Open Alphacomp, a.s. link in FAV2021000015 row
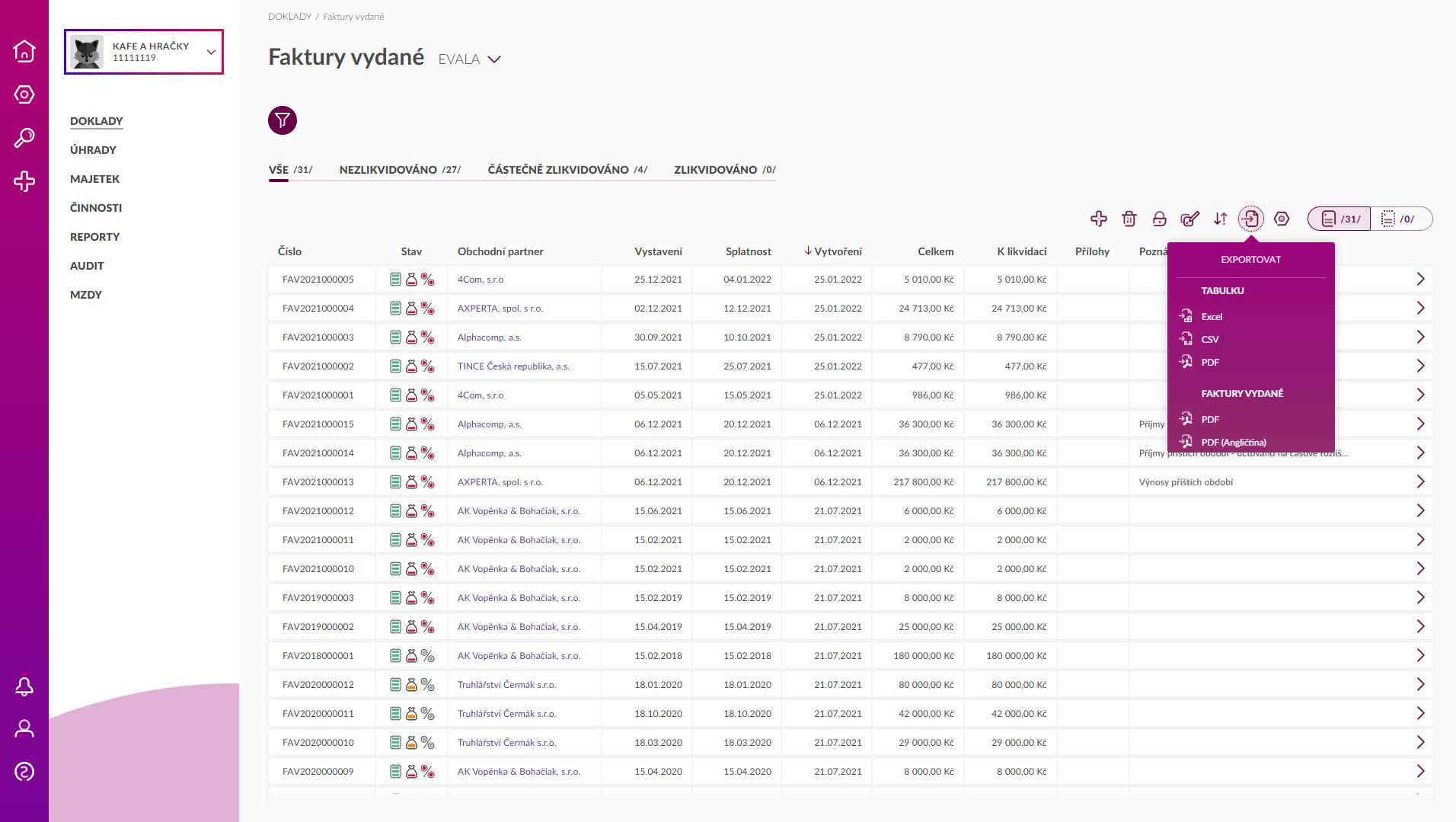The image size is (1456, 822). click(x=490, y=424)
